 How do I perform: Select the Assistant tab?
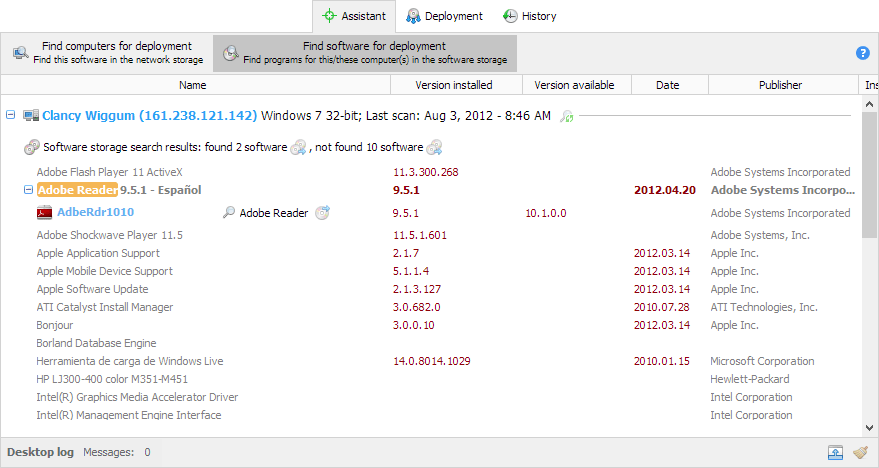354,16
